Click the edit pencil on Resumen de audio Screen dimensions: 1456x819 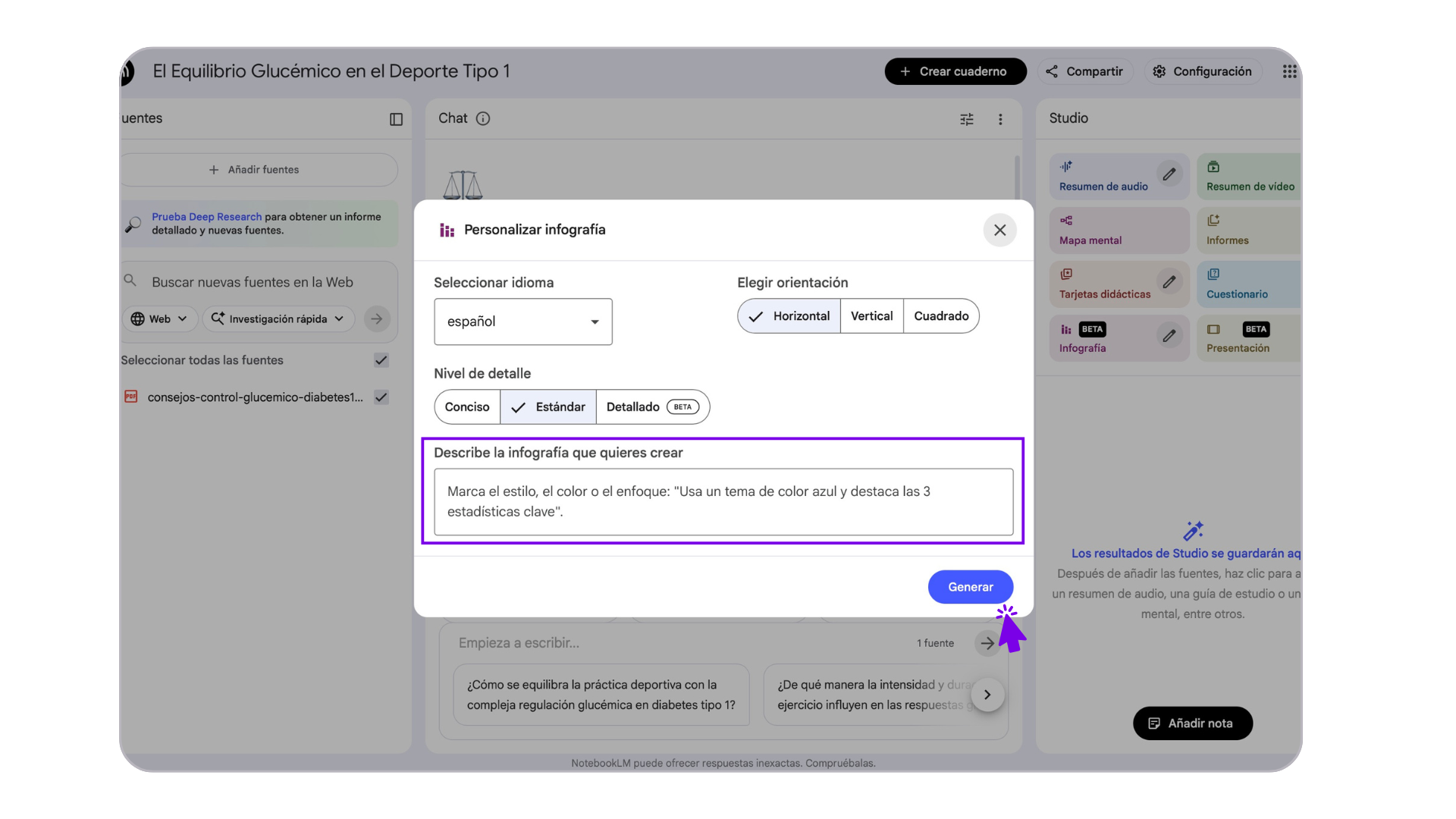[1169, 174]
